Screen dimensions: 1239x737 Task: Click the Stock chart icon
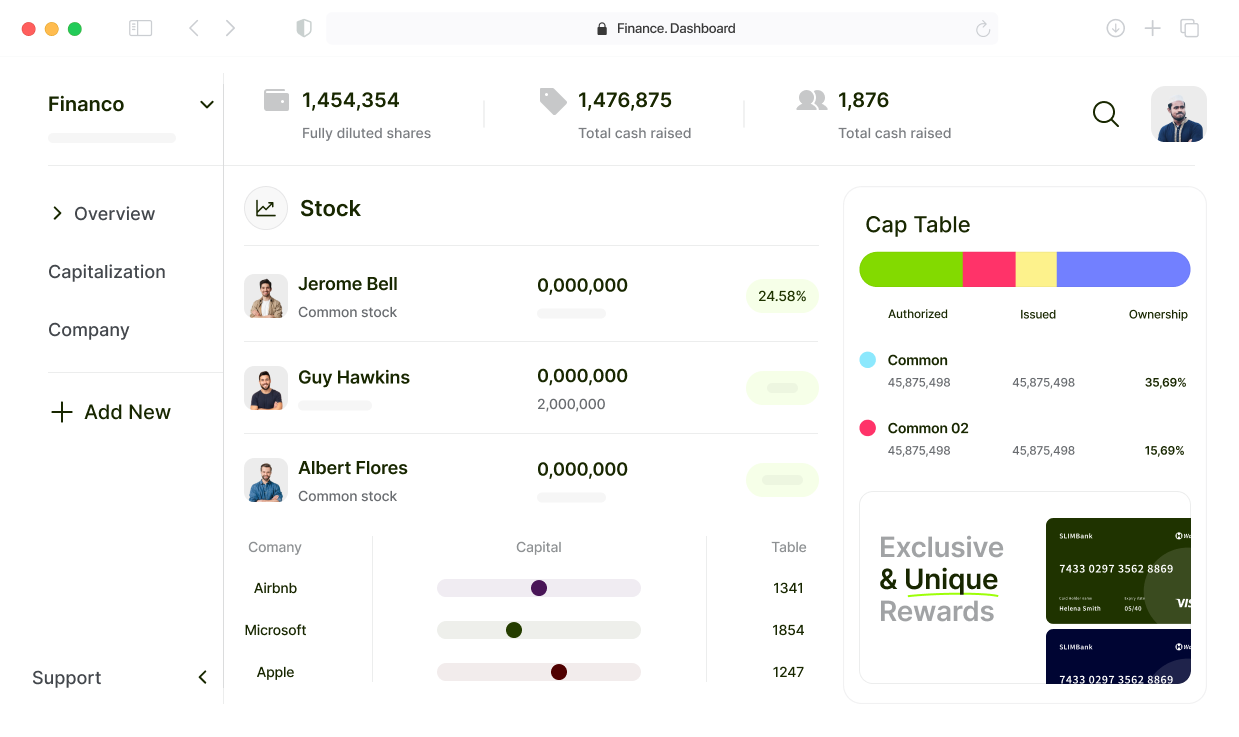coord(266,208)
